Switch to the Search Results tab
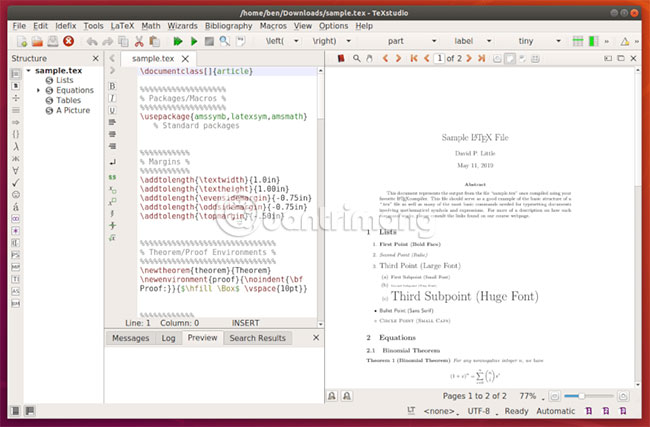The image size is (650, 427). (x=257, y=338)
